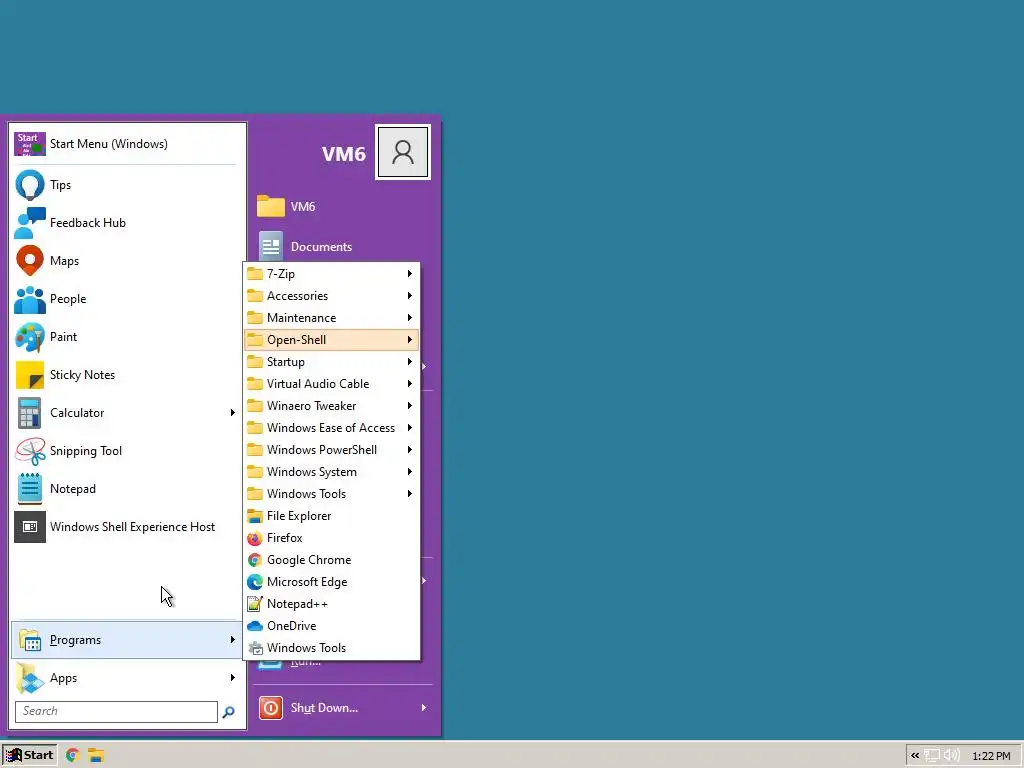
Task: Open Sticky Notes icon
Action: (29, 375)
